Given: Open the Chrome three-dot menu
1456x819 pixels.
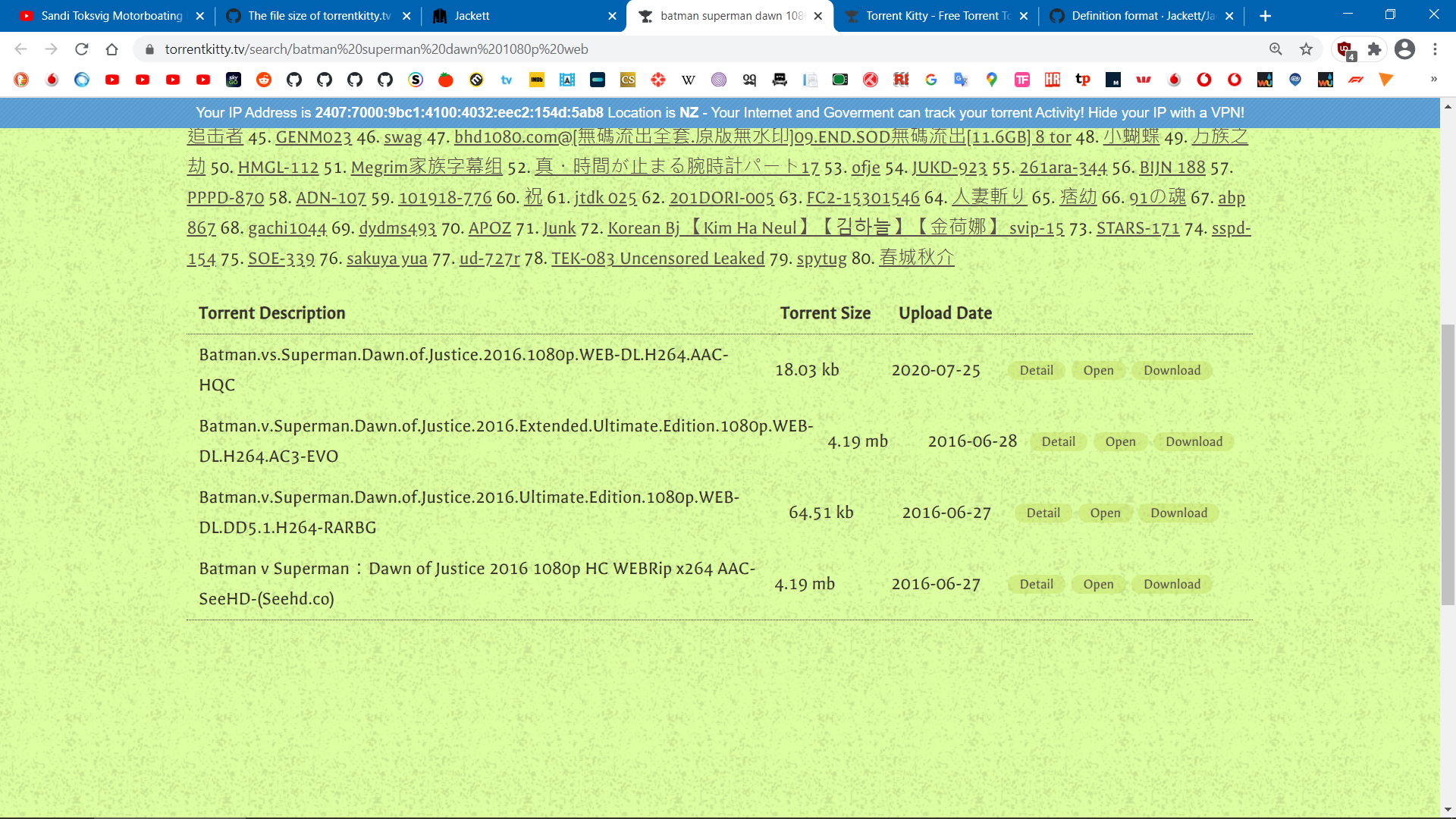Looking at the screenshot, I should tap(1435, 49).
